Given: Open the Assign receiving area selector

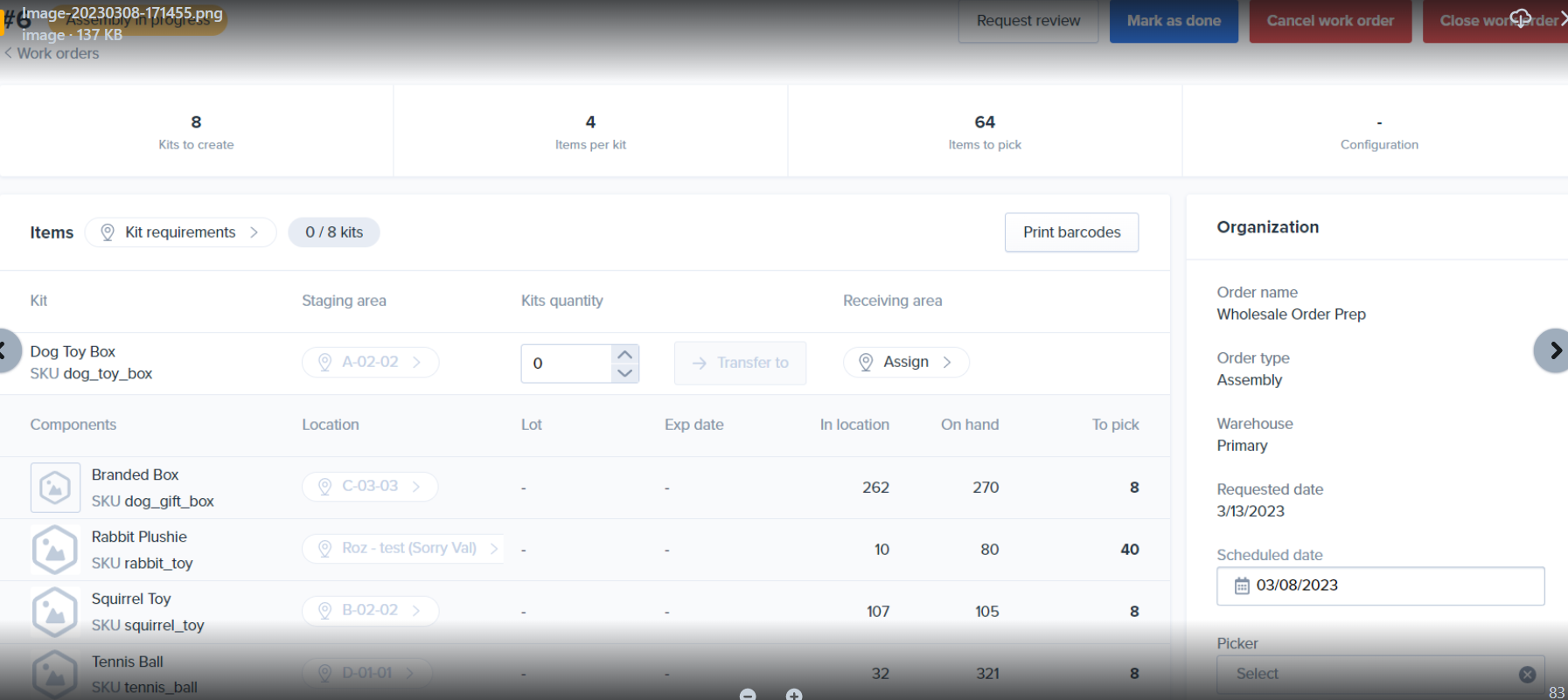Looking at the screenshot, I should tap(906, 362).
